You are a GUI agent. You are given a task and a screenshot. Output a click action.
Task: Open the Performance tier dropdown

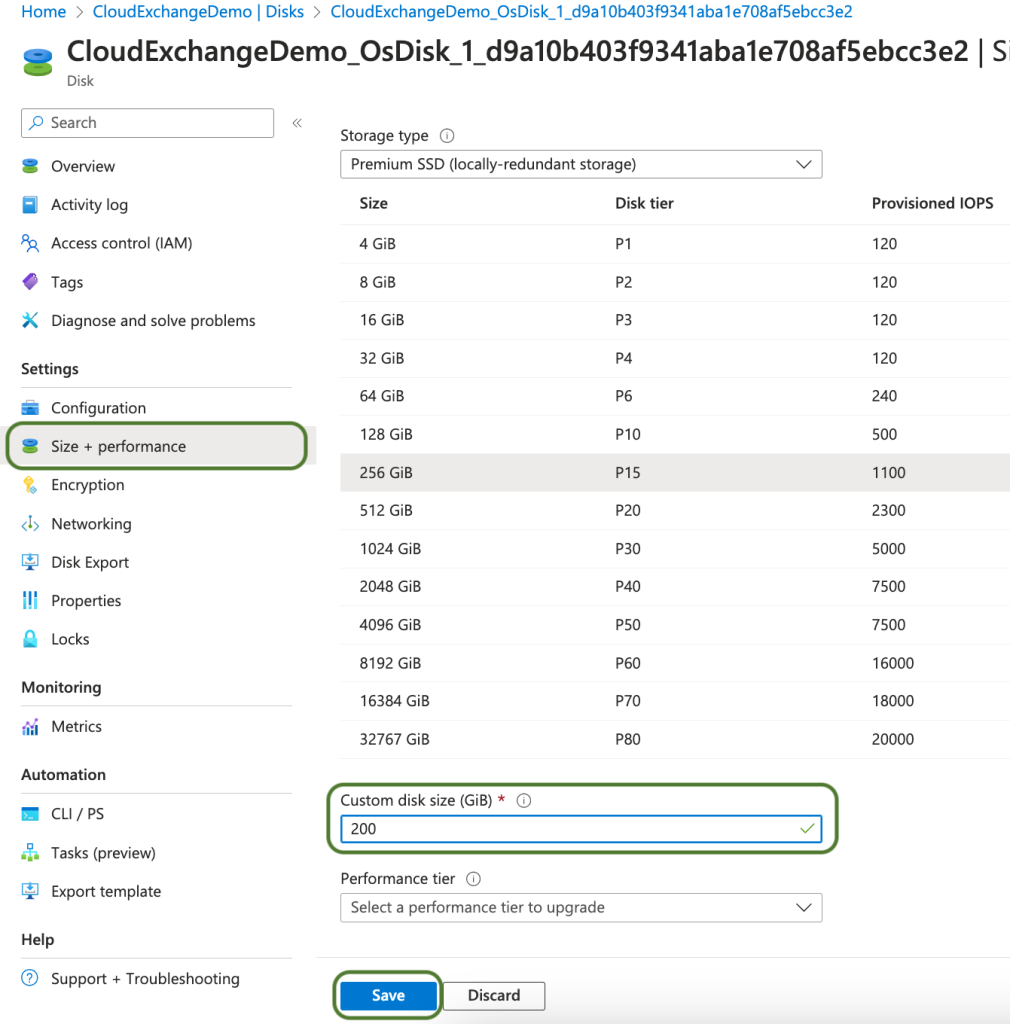click(x=581, y=908)
